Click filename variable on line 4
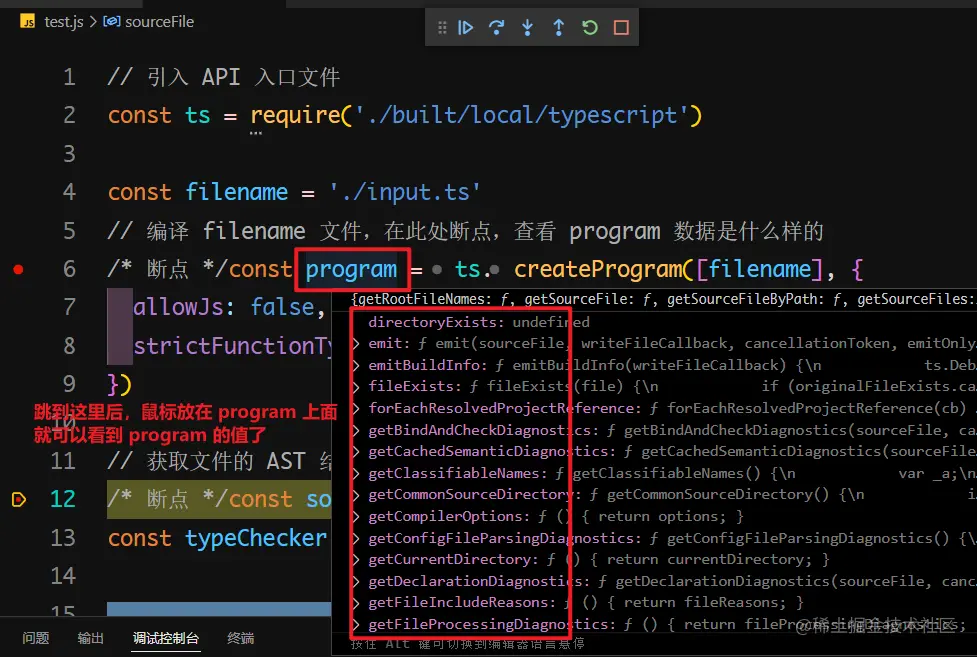 (x=237, y=192)
